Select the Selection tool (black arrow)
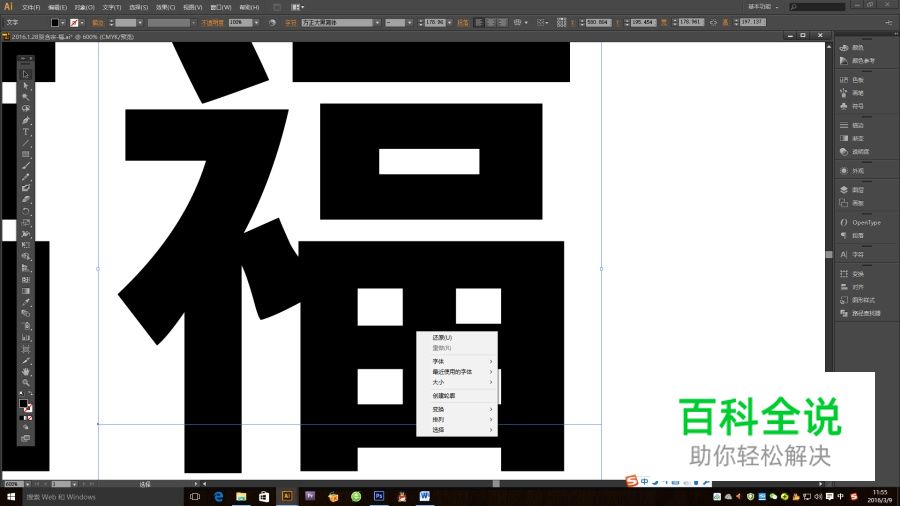900x506 pixels. click(25, 74)
